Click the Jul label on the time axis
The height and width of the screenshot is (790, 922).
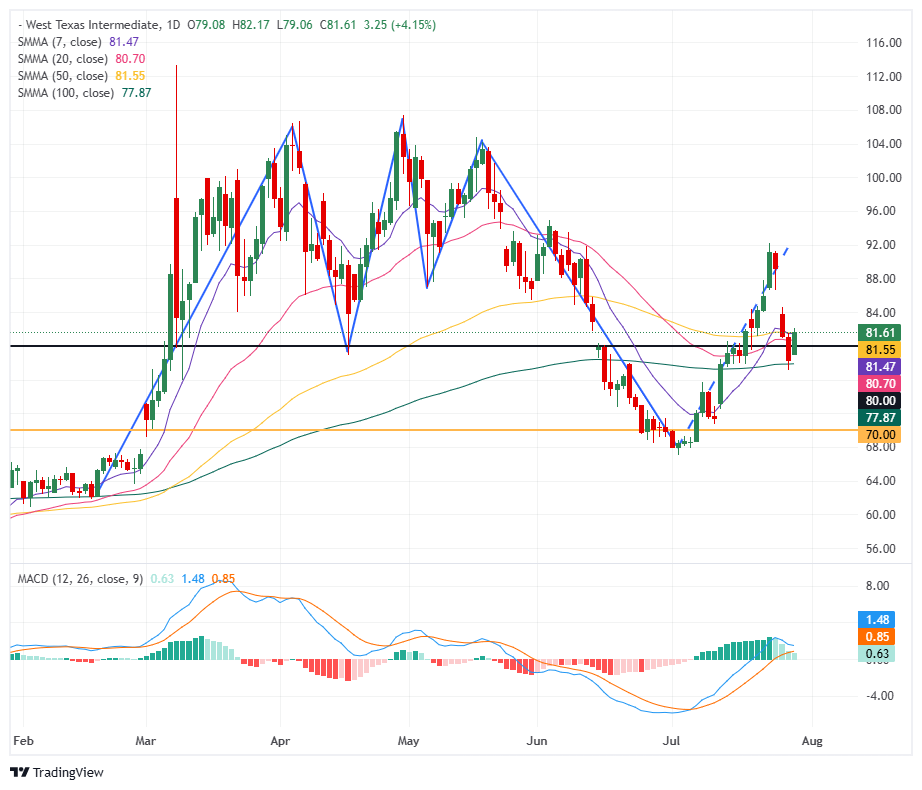click(x=671, y=741)
